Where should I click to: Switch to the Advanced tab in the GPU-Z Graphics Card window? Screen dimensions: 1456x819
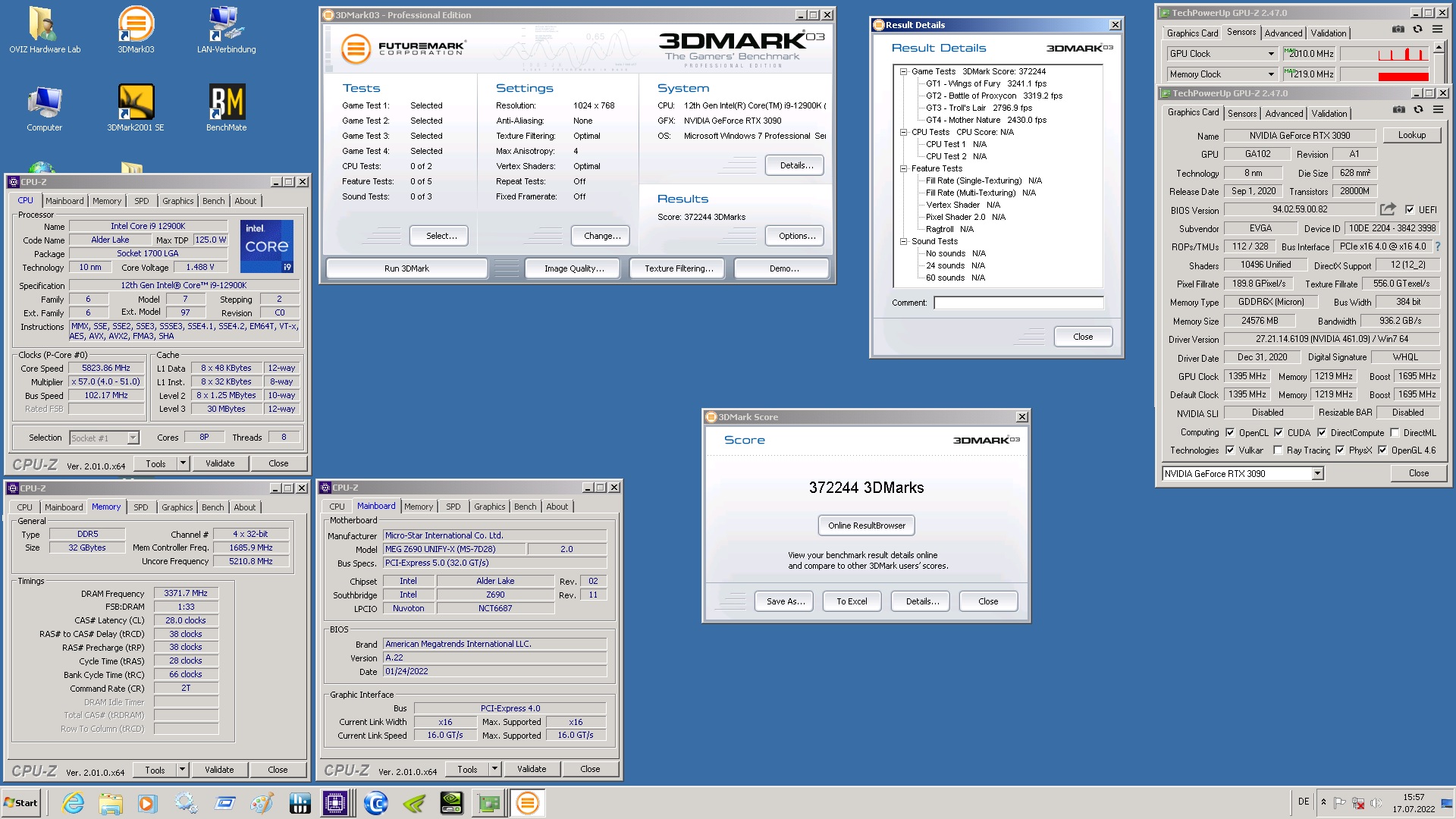coord(1284,113)
